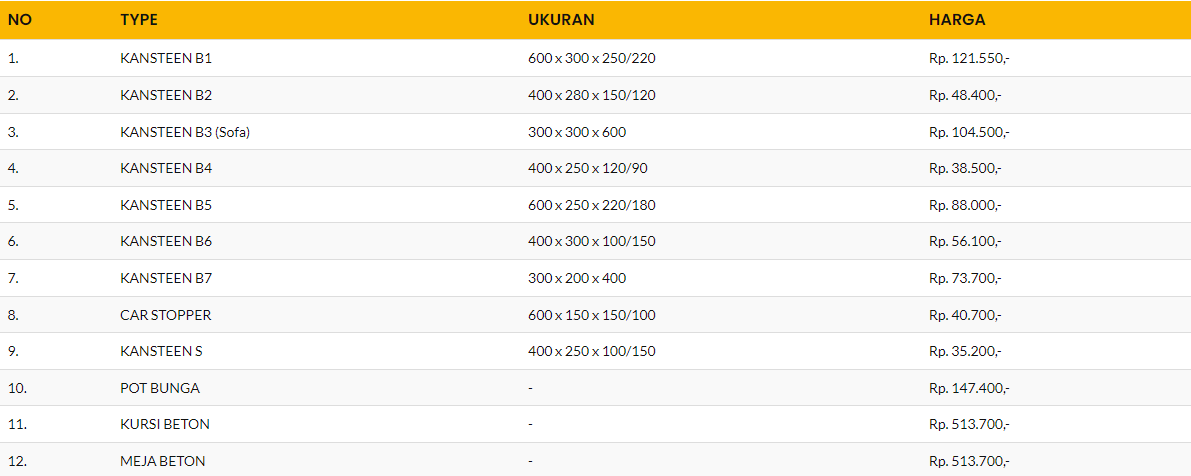Click the POT BUNGA type cell

coord(160,388)
